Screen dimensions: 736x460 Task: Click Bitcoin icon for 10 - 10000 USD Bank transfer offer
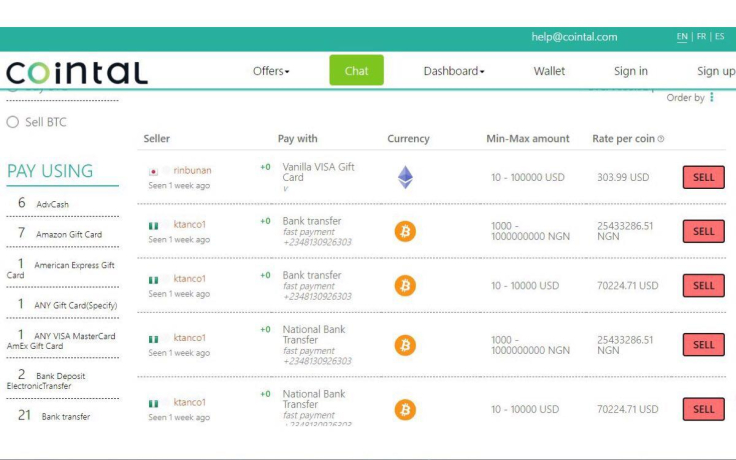405,285
